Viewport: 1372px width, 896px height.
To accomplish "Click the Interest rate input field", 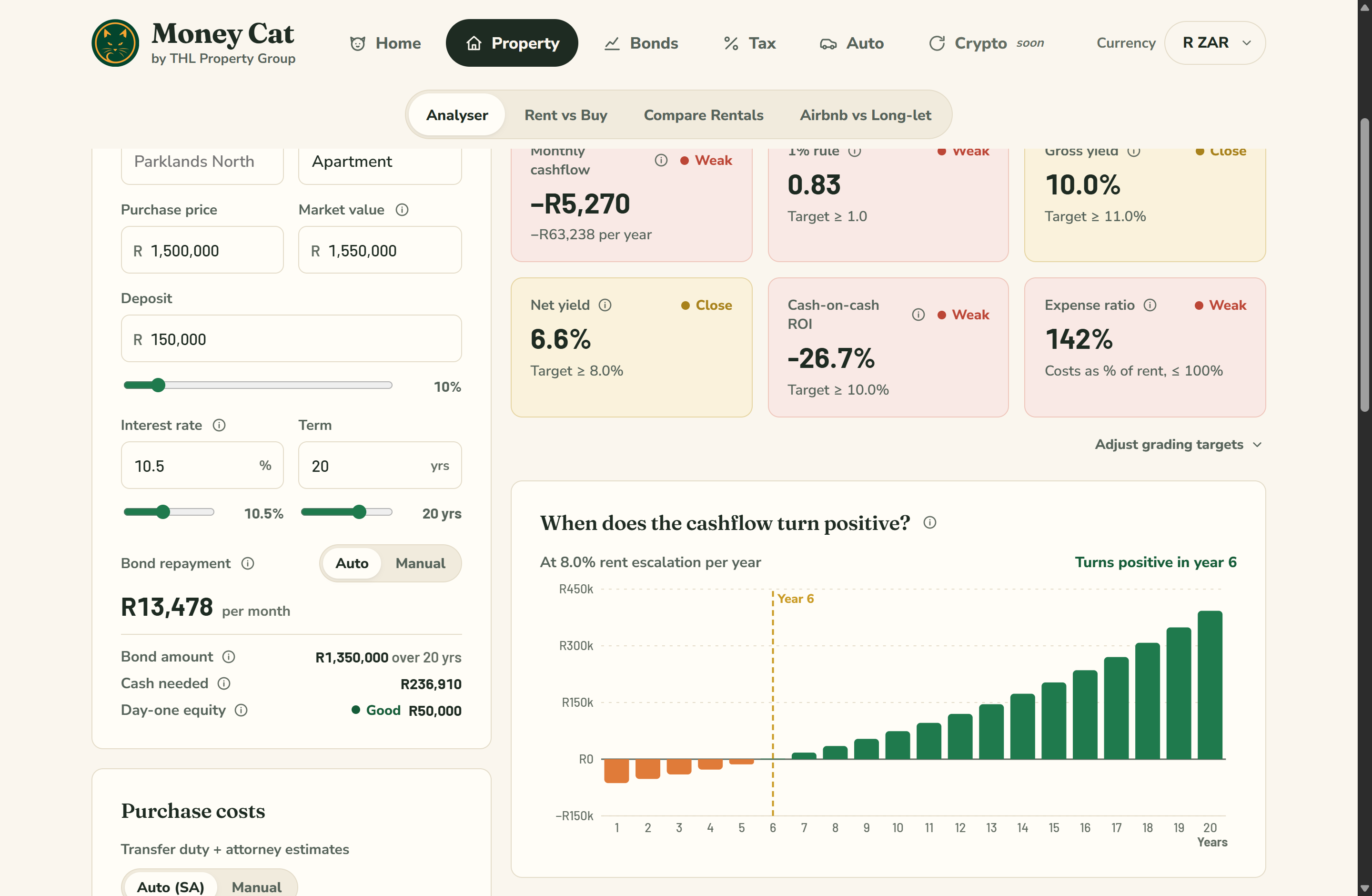I will pyautogui.click(x=202, y=465).
